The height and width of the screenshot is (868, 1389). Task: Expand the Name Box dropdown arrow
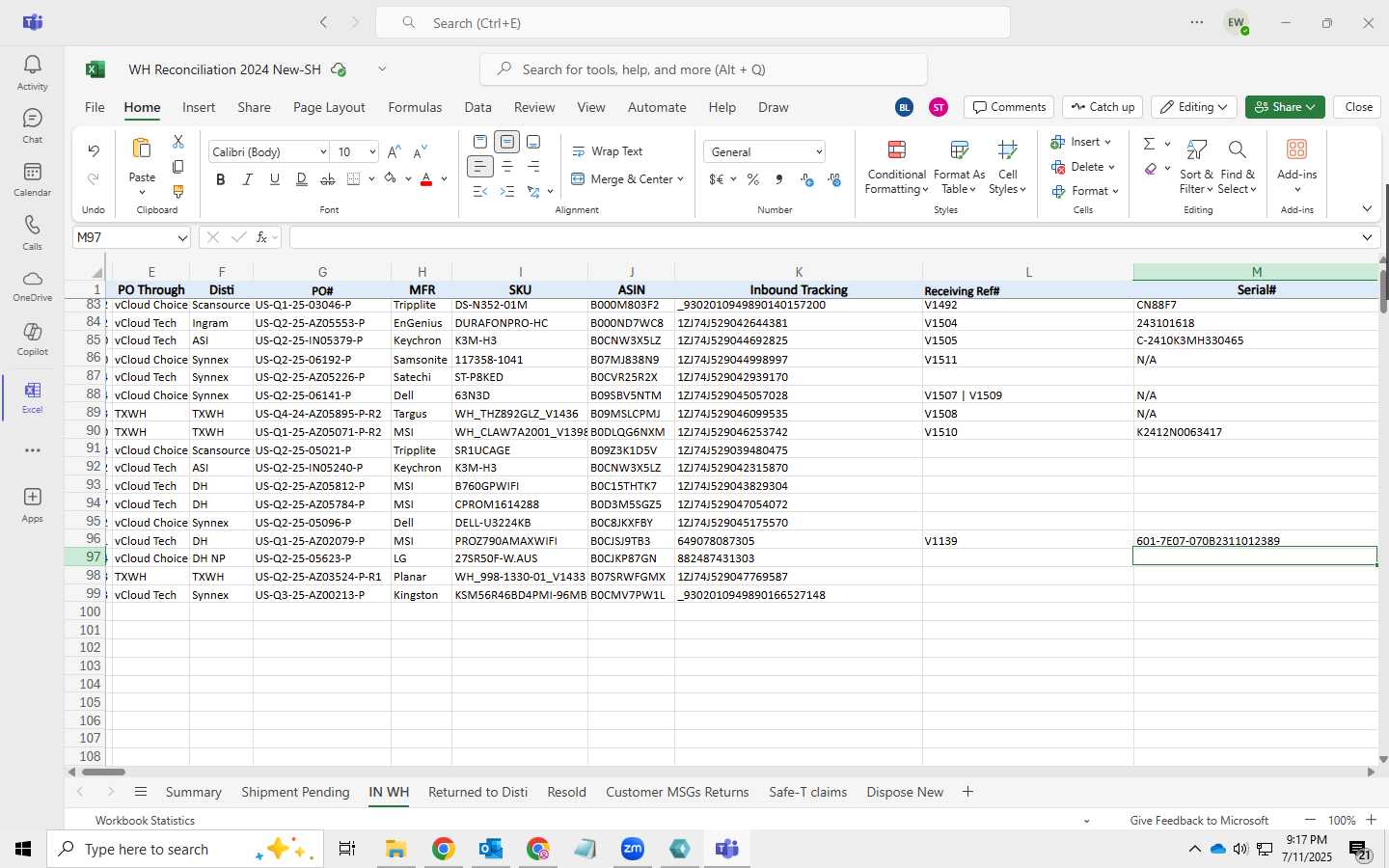pyautogui.click(x=182, y=237)
